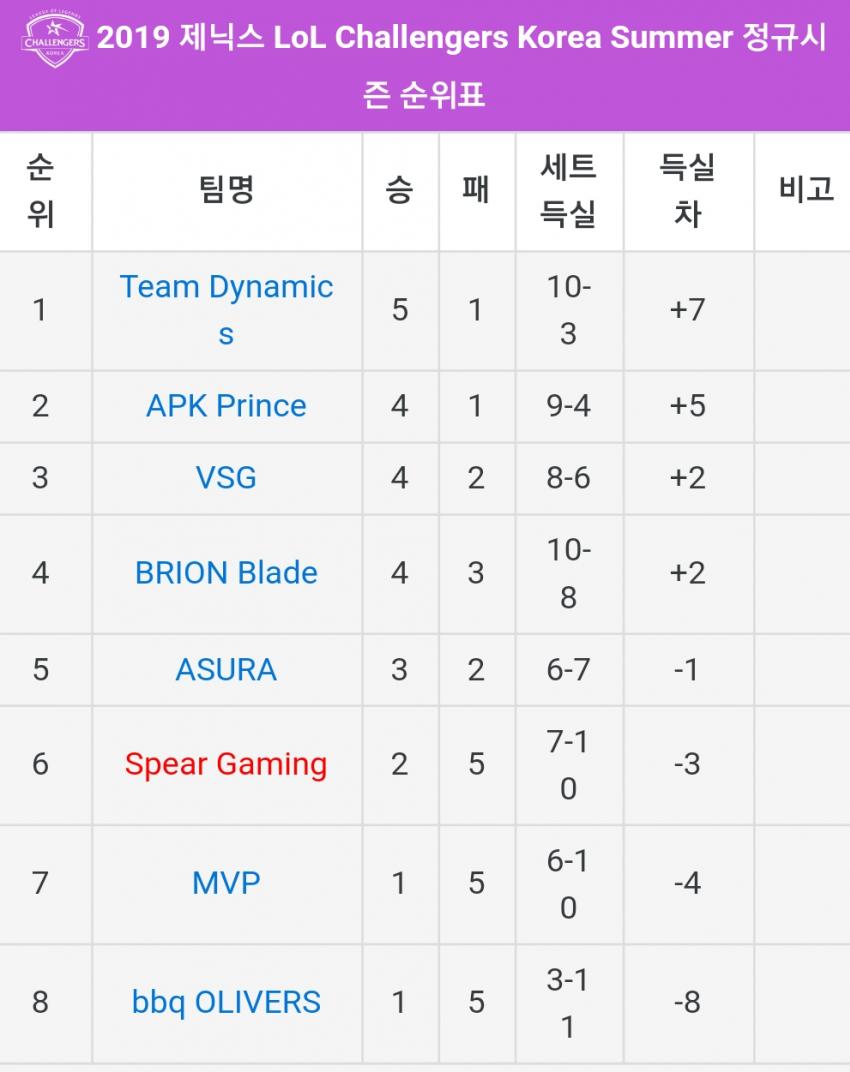Click the 득실차 column header
Screen dimensions: 850x1072
point(688,191)
